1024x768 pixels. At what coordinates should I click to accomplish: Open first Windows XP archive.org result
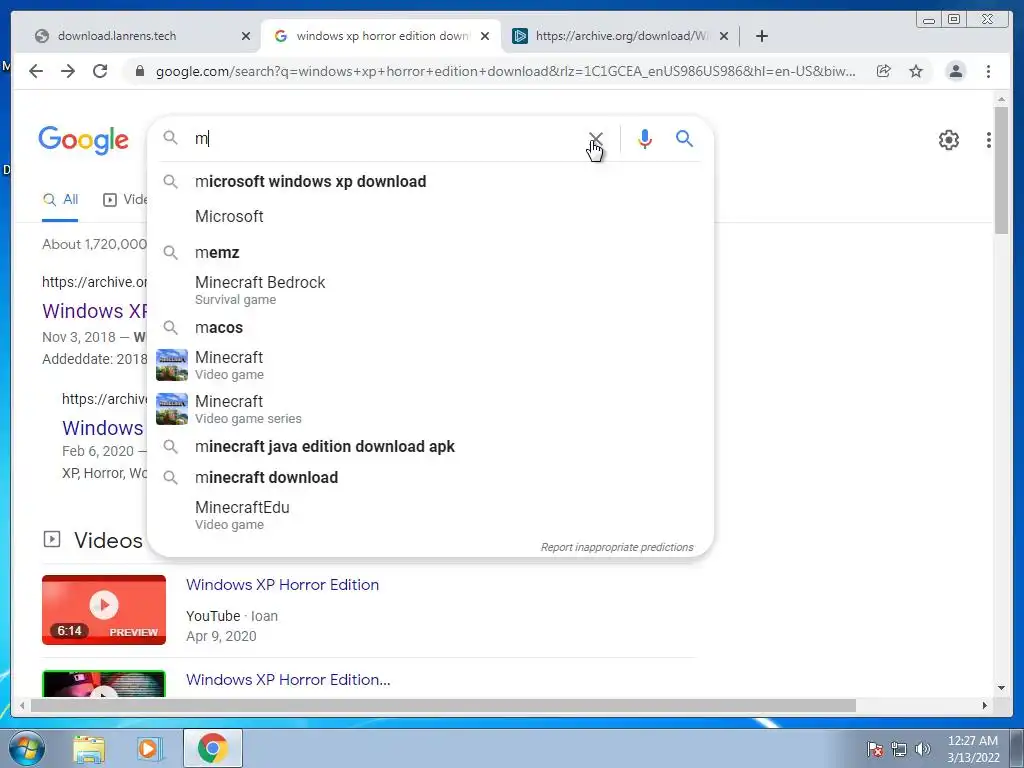coord(95,311)
